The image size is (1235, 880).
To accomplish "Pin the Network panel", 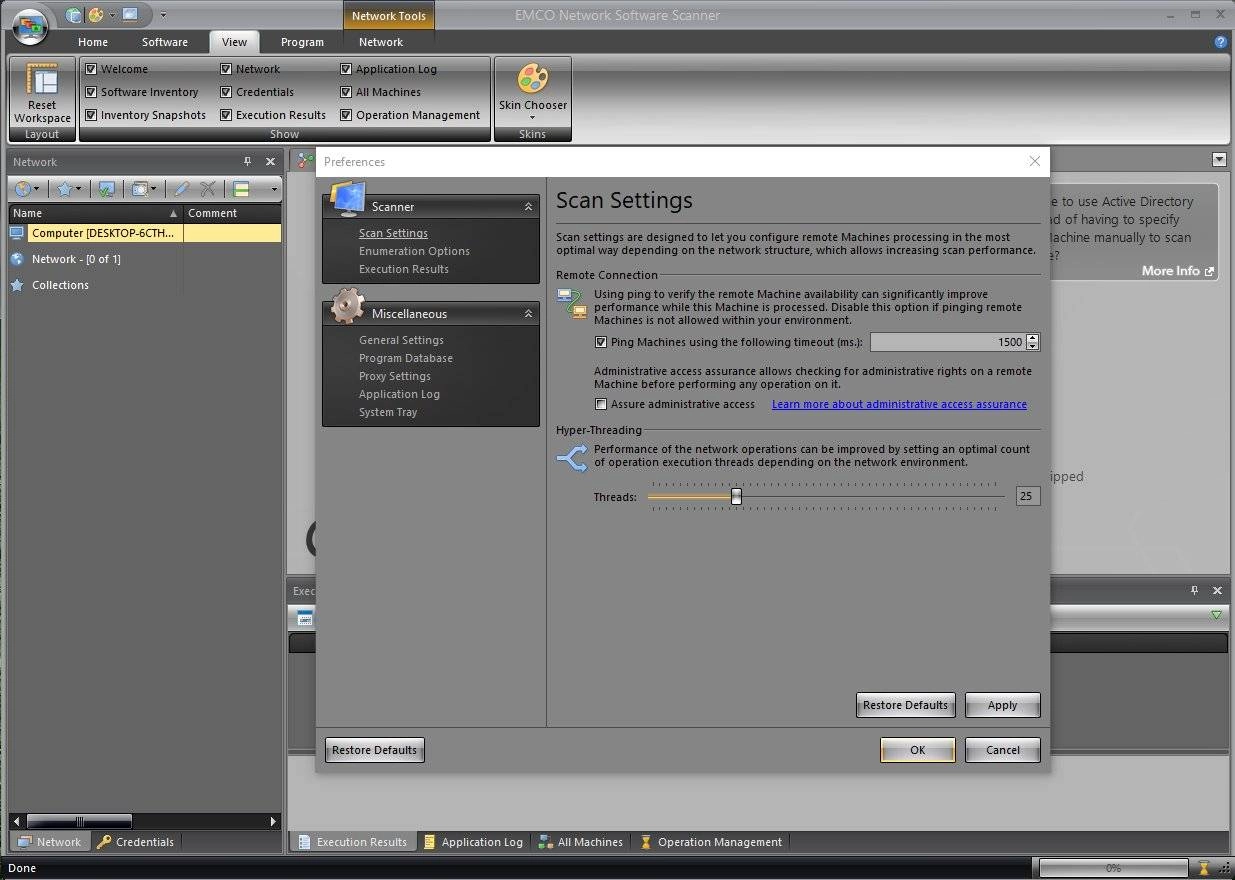I will pos(248,161).
